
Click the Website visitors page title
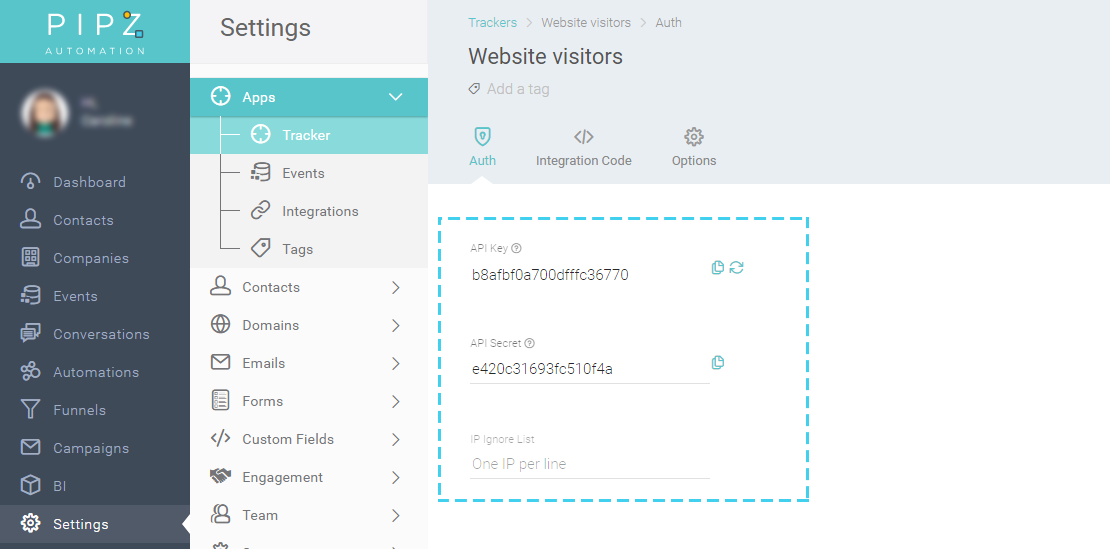[x=545, y=57]
